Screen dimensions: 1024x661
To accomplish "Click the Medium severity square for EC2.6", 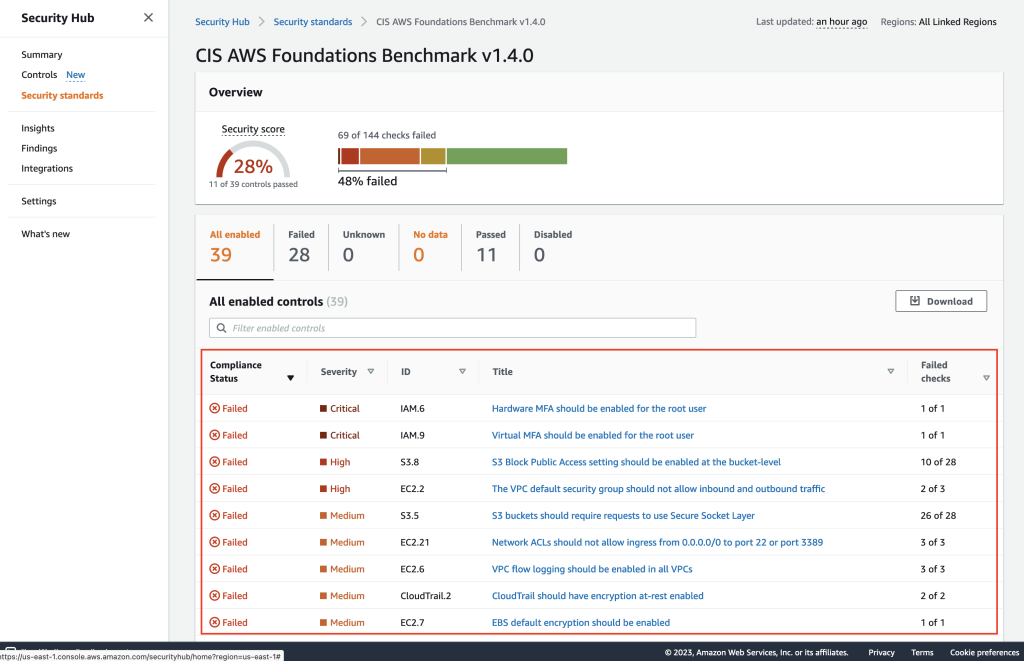I will [323, 569].
